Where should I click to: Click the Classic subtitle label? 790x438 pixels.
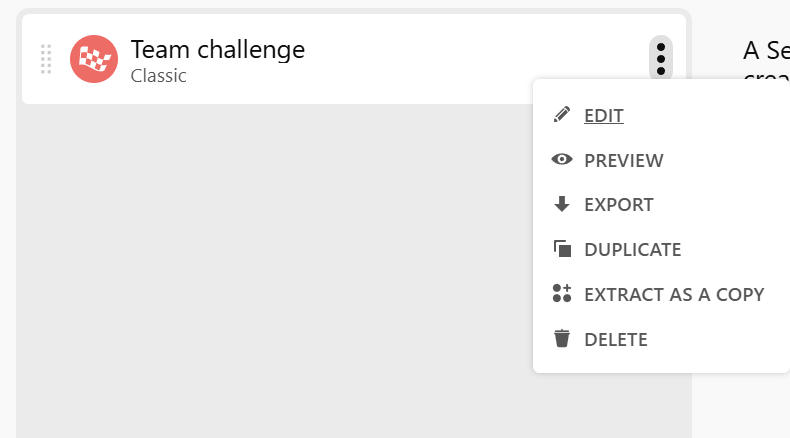tap(159, 76)
